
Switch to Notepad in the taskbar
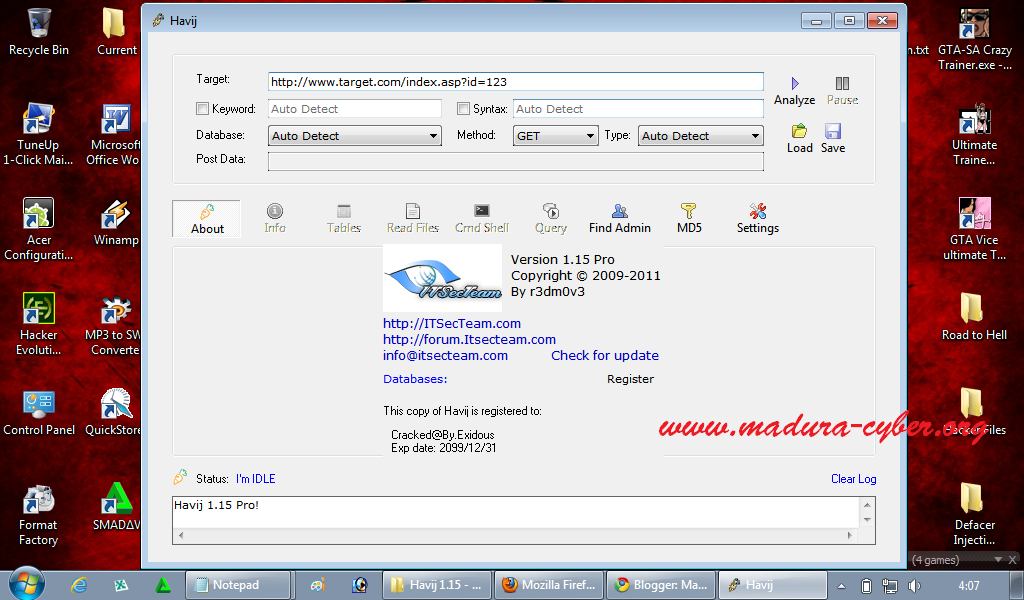(x=238, y=585)
